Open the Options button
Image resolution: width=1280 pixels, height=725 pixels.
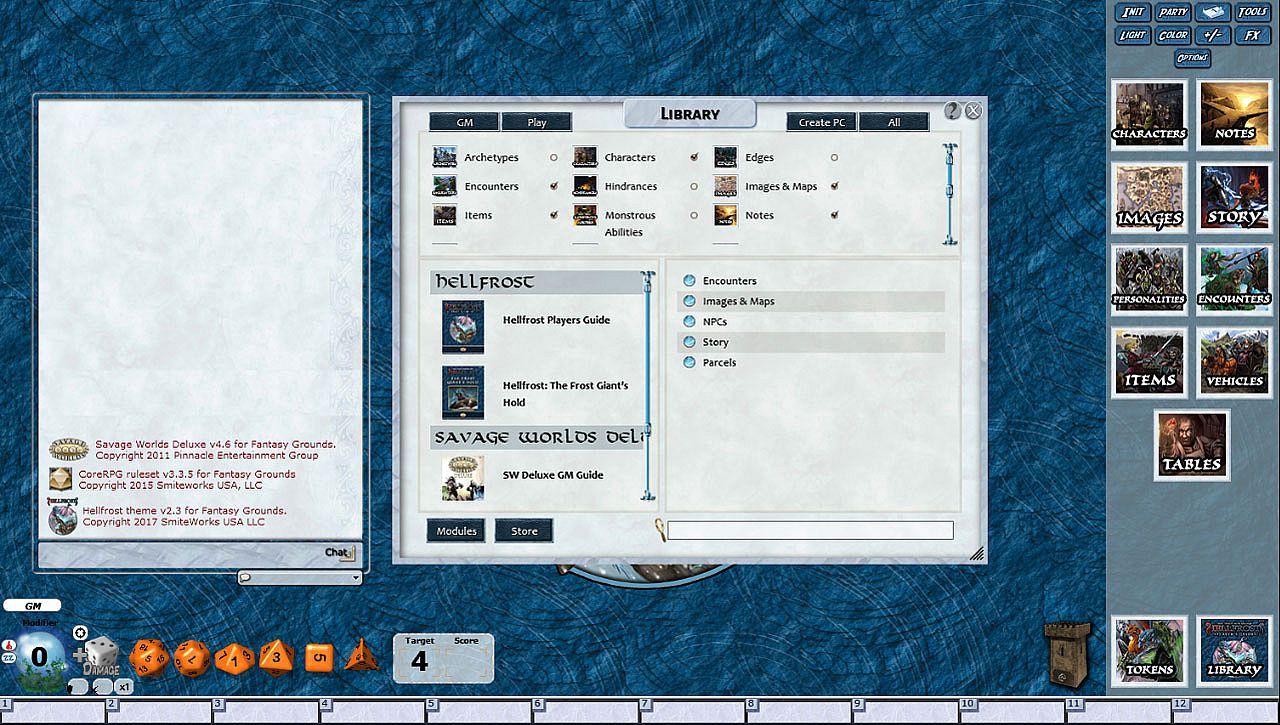(x=1193, y=58)
